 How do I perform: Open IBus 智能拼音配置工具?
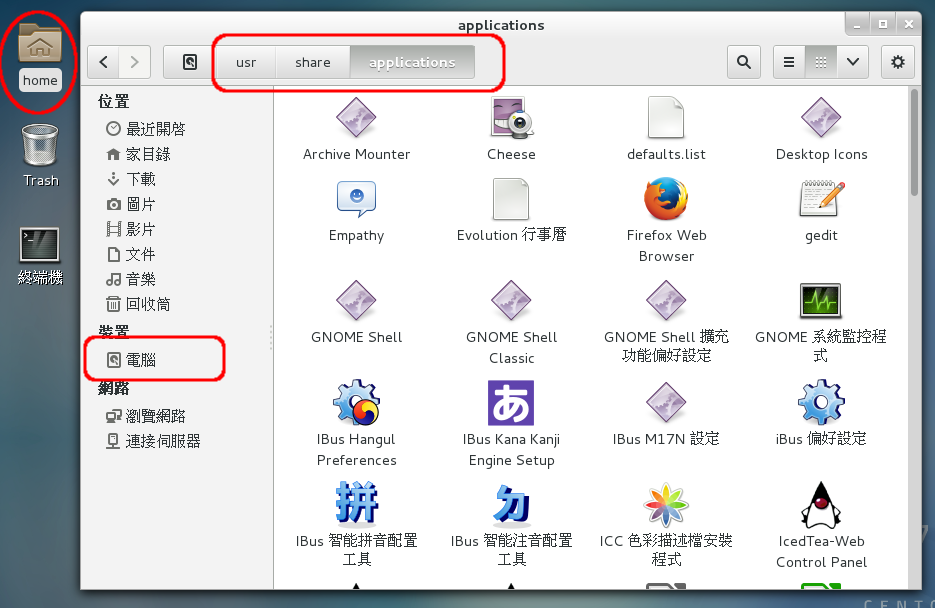pos(356,502)
